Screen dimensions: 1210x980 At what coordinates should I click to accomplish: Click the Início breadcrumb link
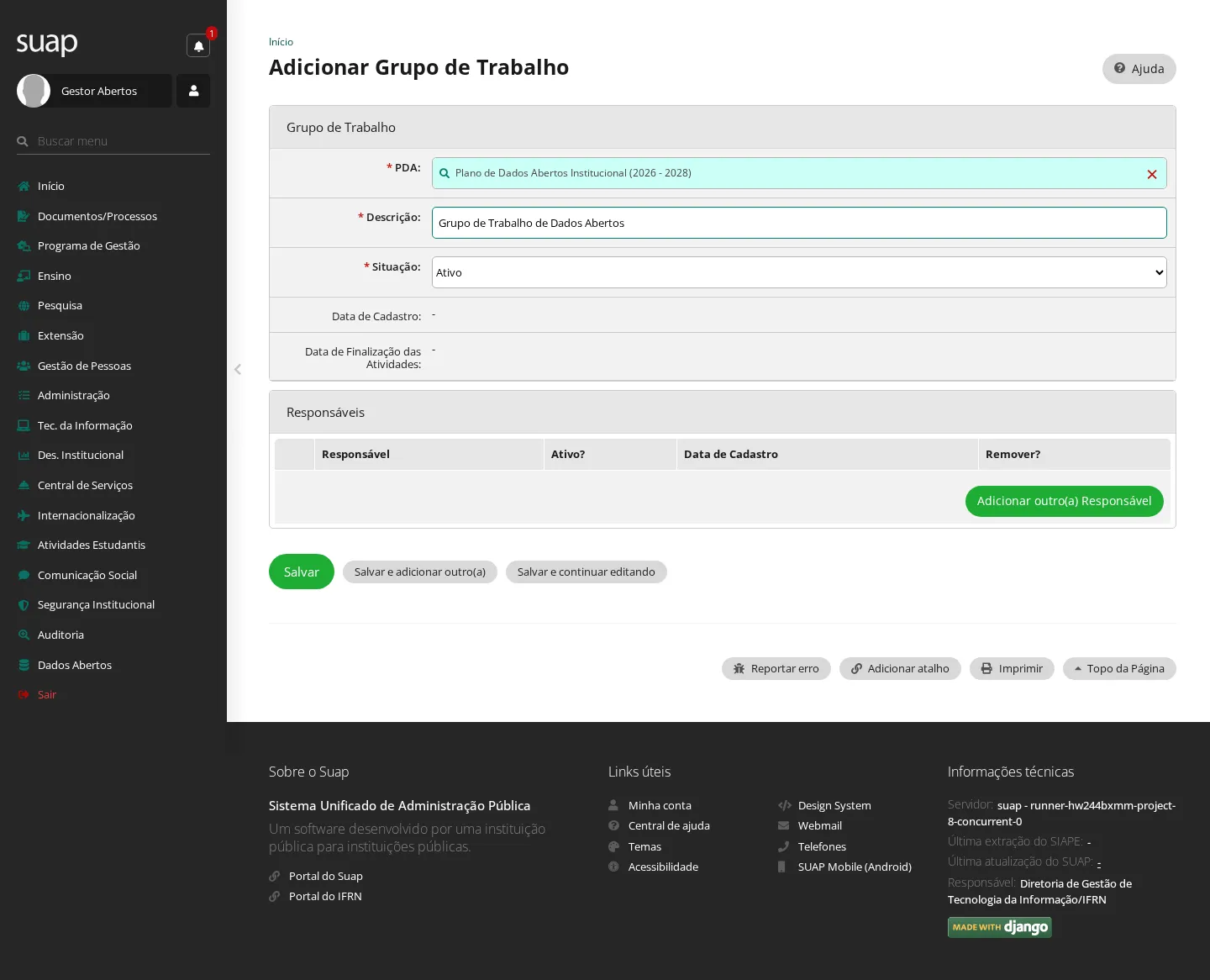click(281, 42)
